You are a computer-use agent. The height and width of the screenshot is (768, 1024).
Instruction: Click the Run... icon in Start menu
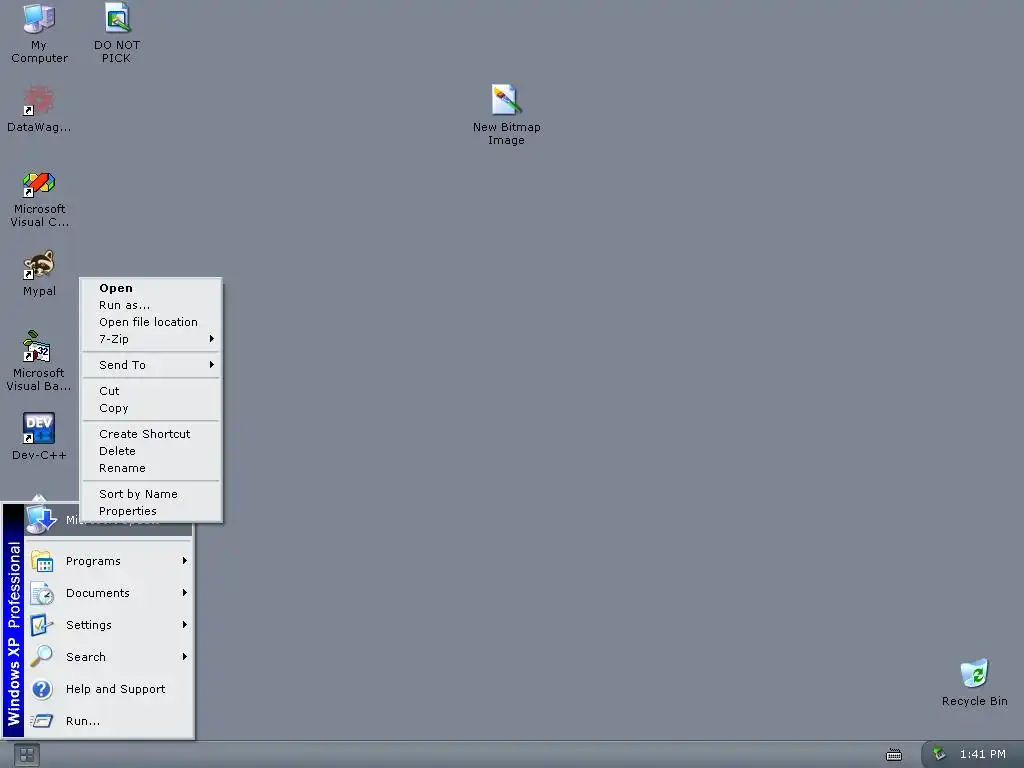(42, 721)
